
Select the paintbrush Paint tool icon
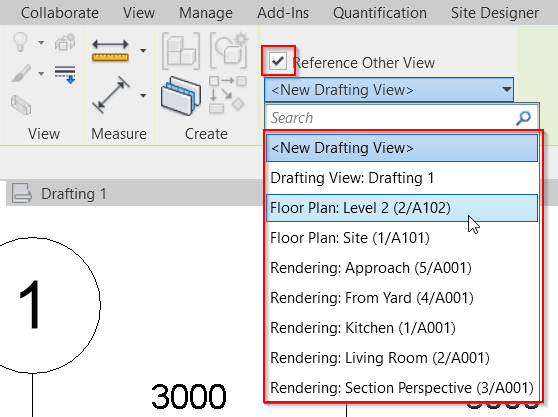click(x=21, y=73)
